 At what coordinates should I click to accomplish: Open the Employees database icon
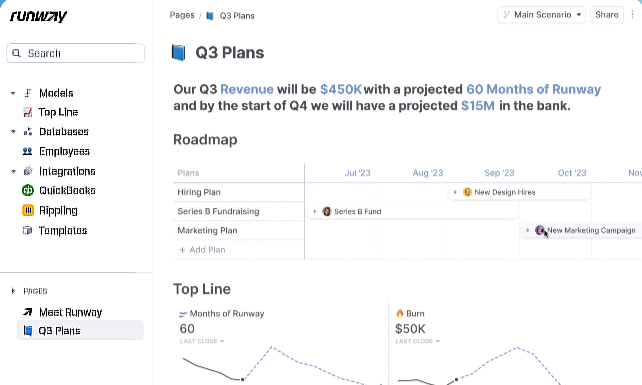(x=27, y=152)
